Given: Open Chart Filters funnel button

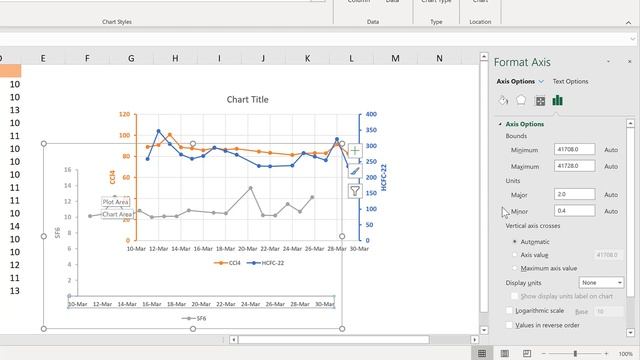Looking at the screenshot, I should pyautogui.click(x=355, y=191).
